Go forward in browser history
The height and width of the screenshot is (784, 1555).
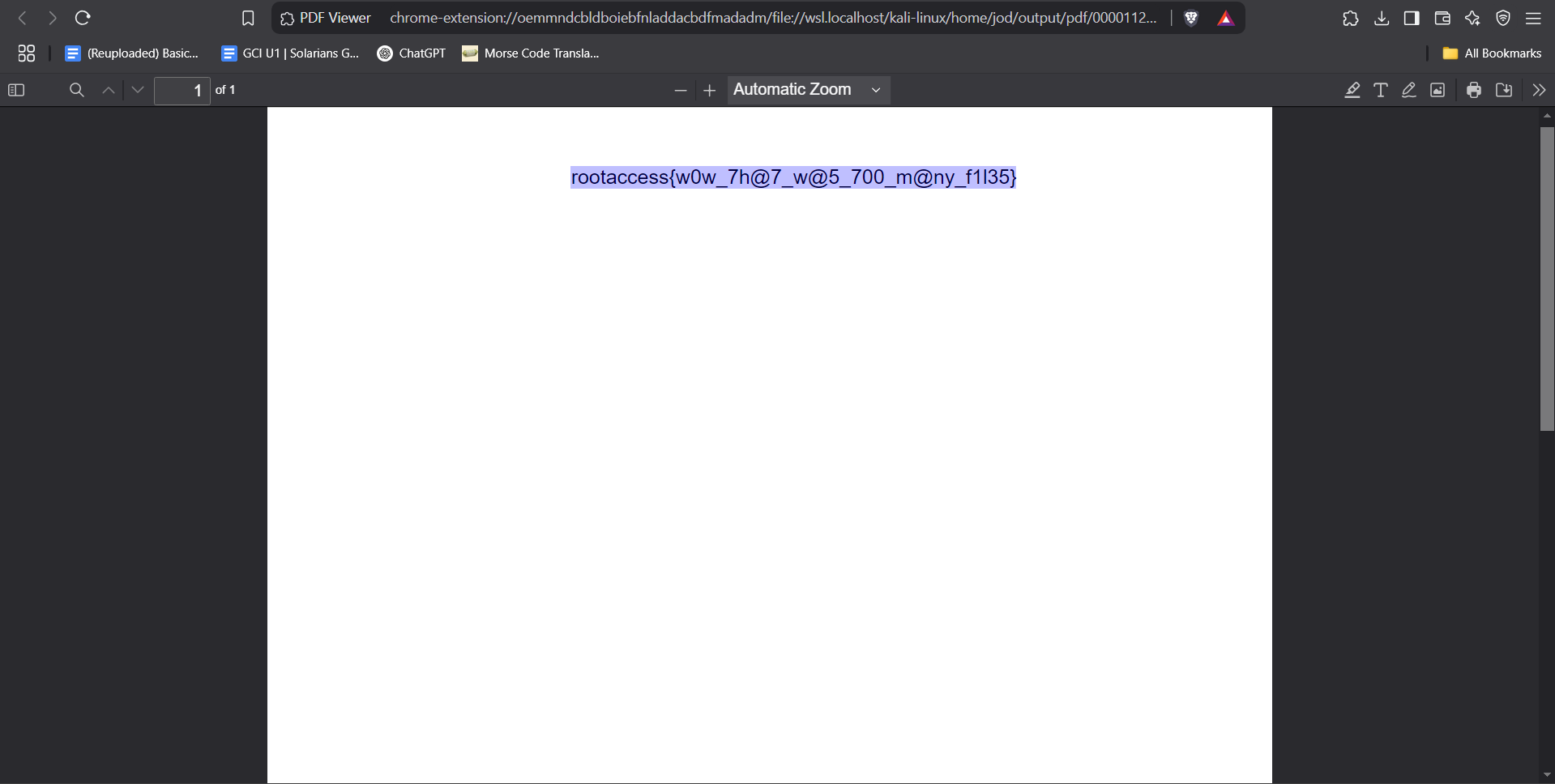point(53,18)
